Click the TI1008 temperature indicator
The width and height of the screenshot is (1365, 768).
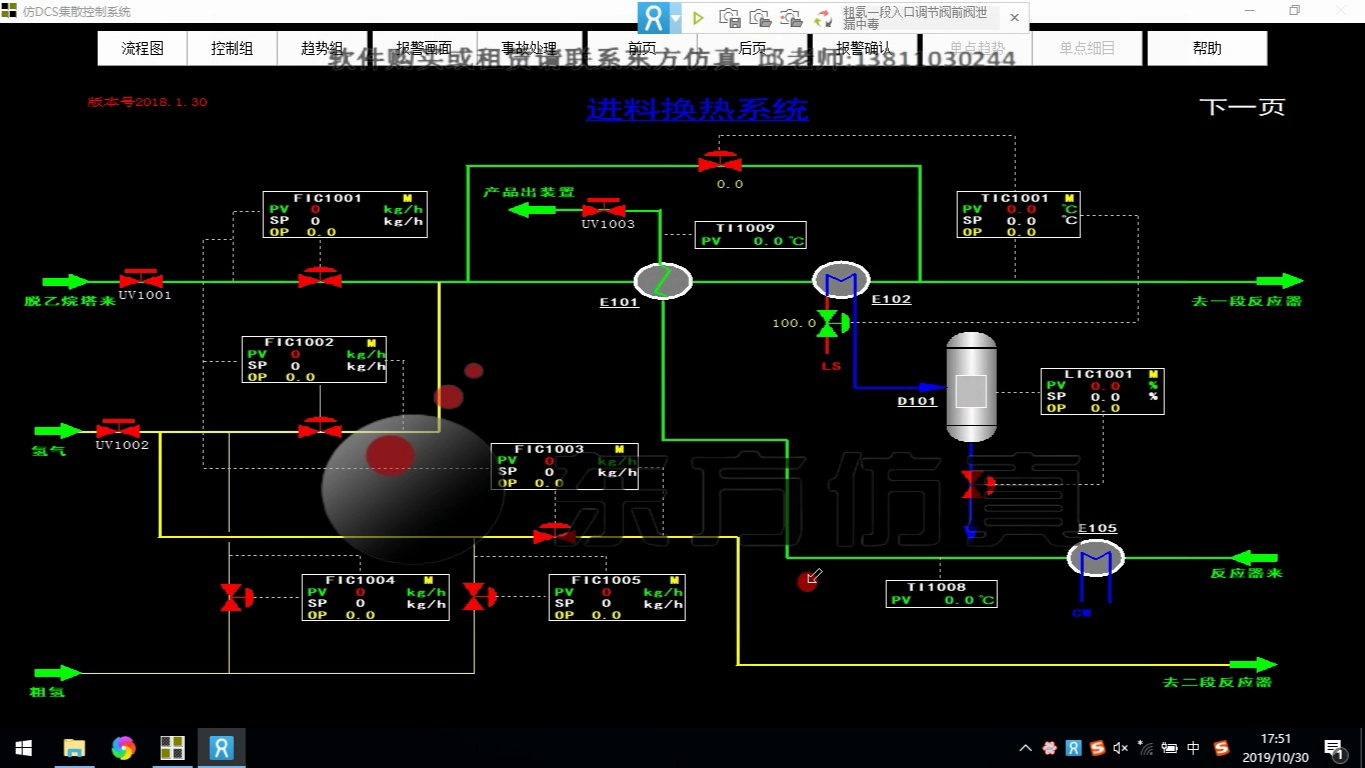pyautogui.click(x=941, y=594)
